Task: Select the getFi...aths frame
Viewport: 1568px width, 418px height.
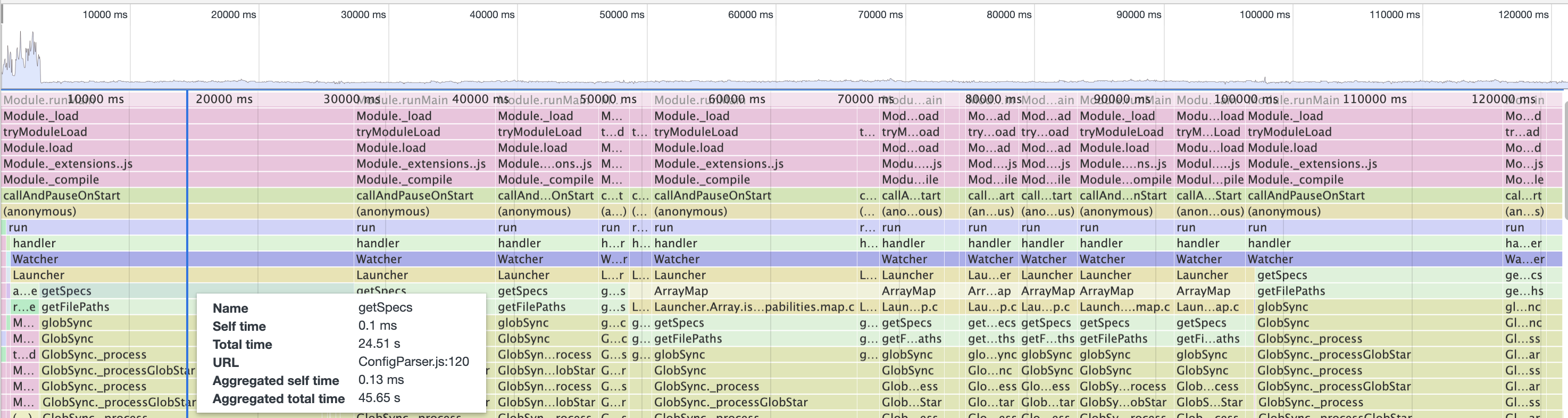Action: 1209,338
